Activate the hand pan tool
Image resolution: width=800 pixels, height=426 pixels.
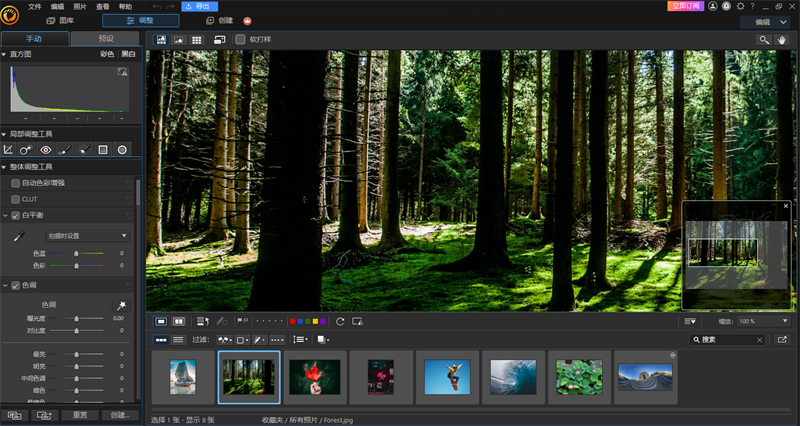782,39
